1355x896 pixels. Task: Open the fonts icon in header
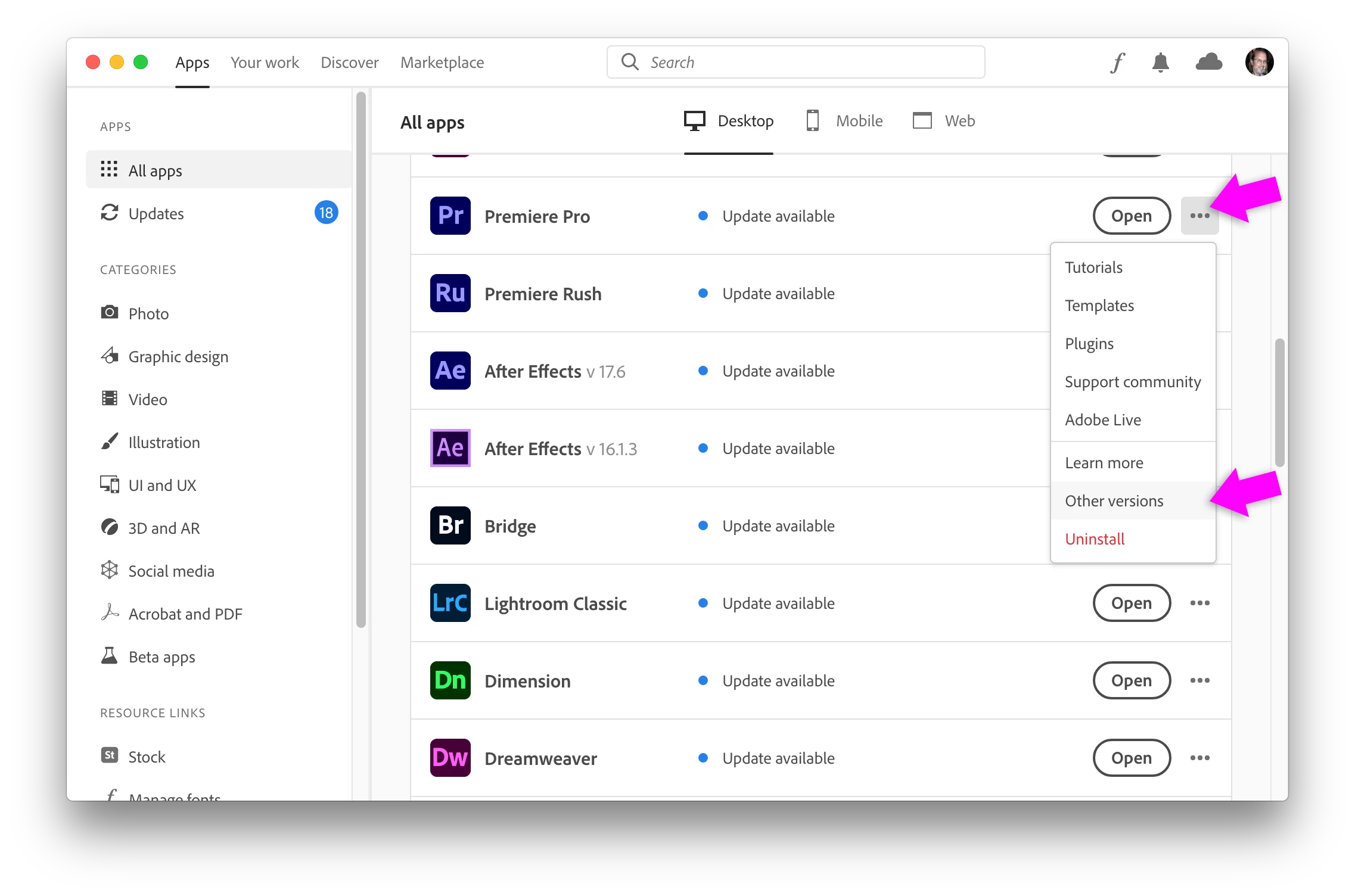click(x=1117, y=62)
